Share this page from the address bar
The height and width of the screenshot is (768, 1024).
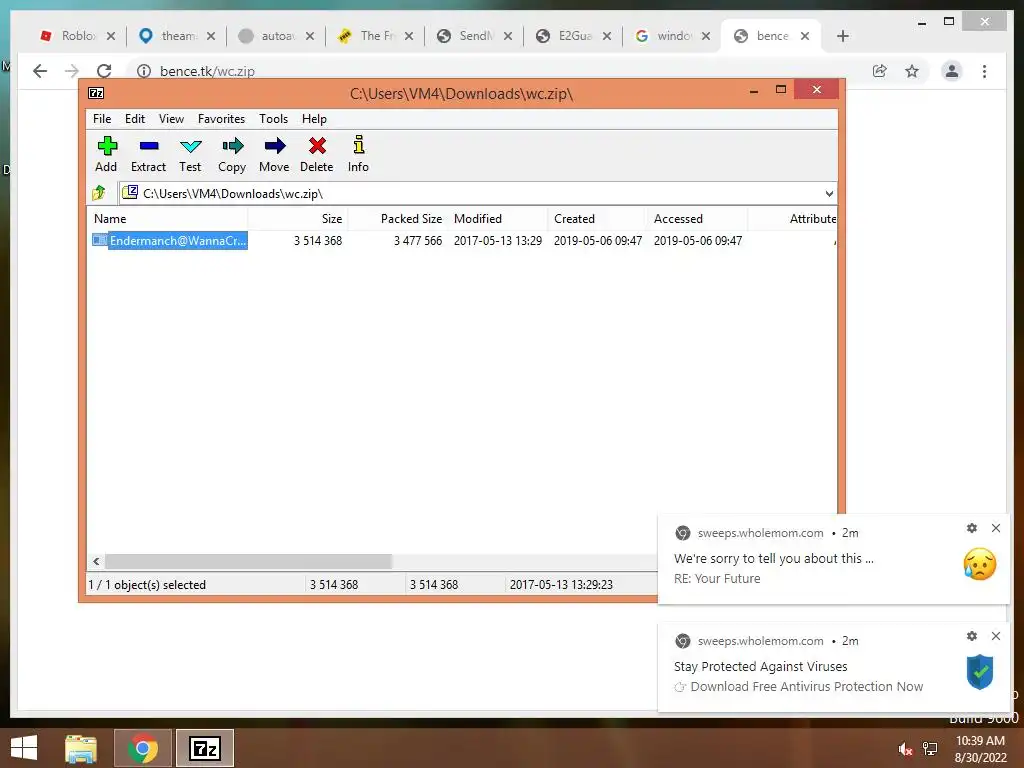[880, 71]
